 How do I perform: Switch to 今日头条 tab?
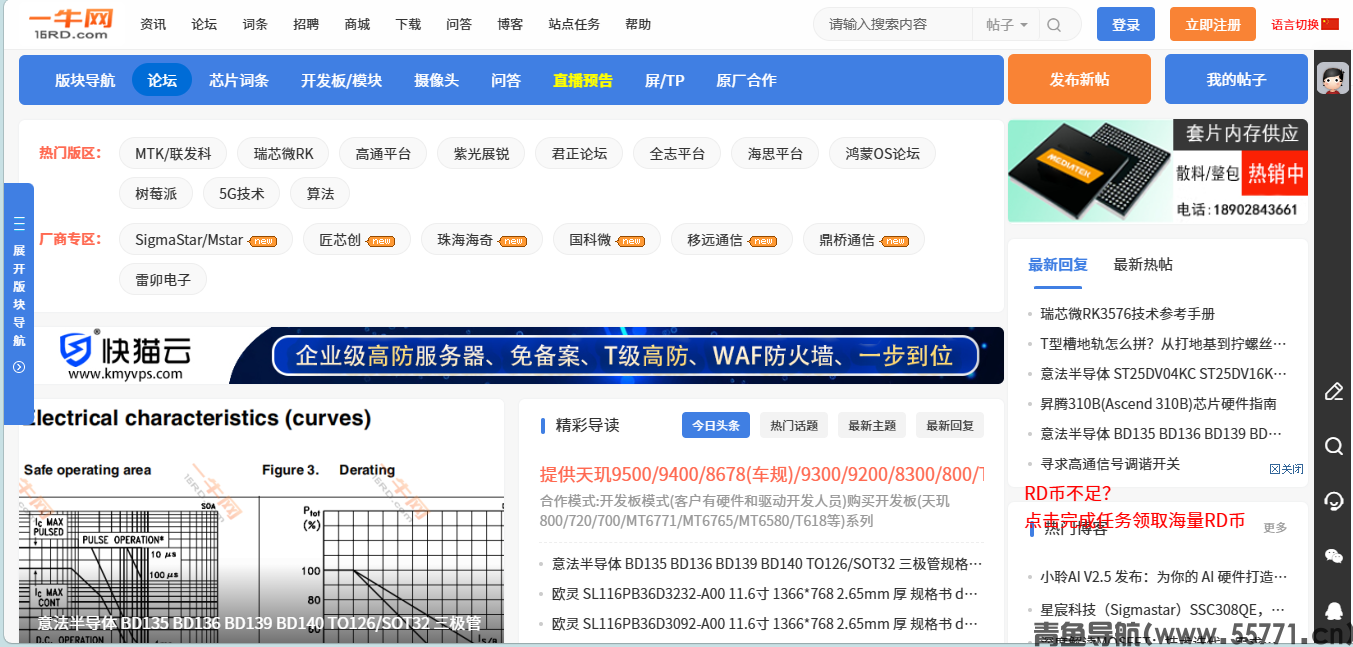[716, 425]
